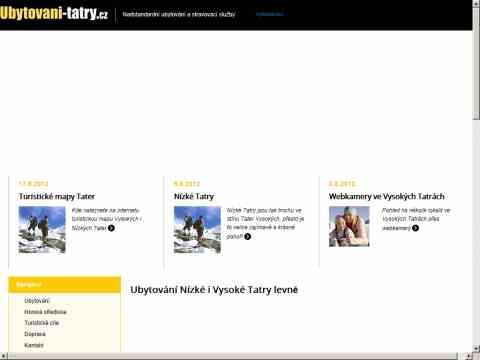The image size is (480, 360).
Task: Open hikers thumbnail under Turistické mapy Tater
Action: pos(42,230)
